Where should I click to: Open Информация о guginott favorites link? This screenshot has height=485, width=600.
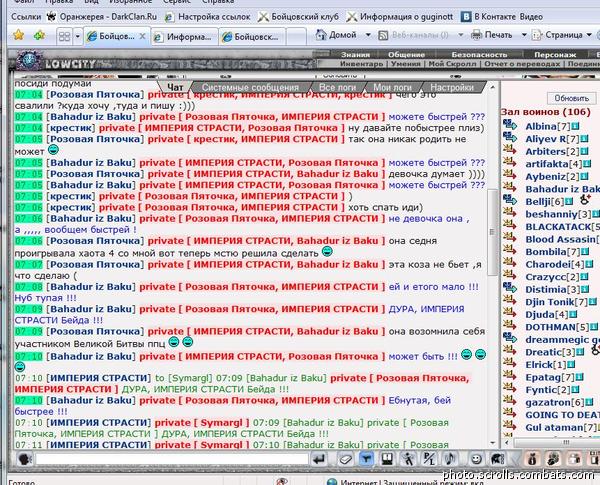399,17
